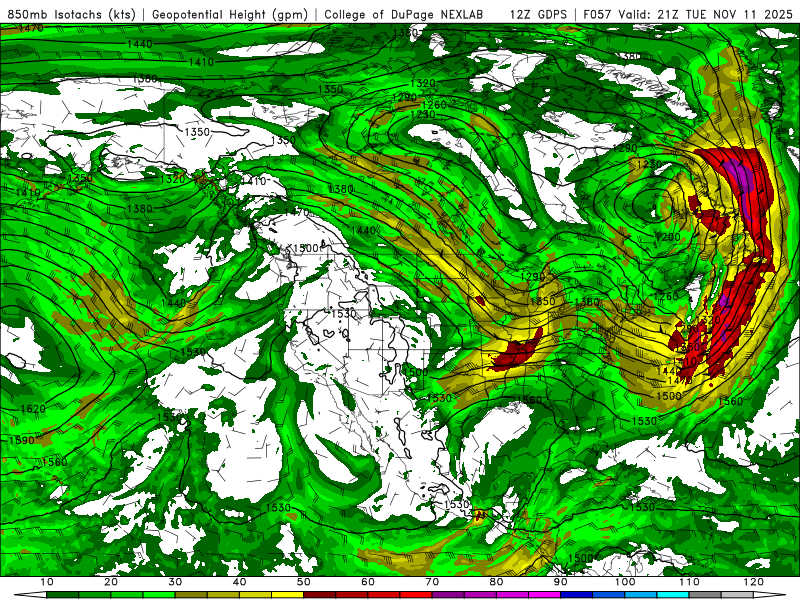Click the 50 kt value on the color scale

[x=304, y=582]
